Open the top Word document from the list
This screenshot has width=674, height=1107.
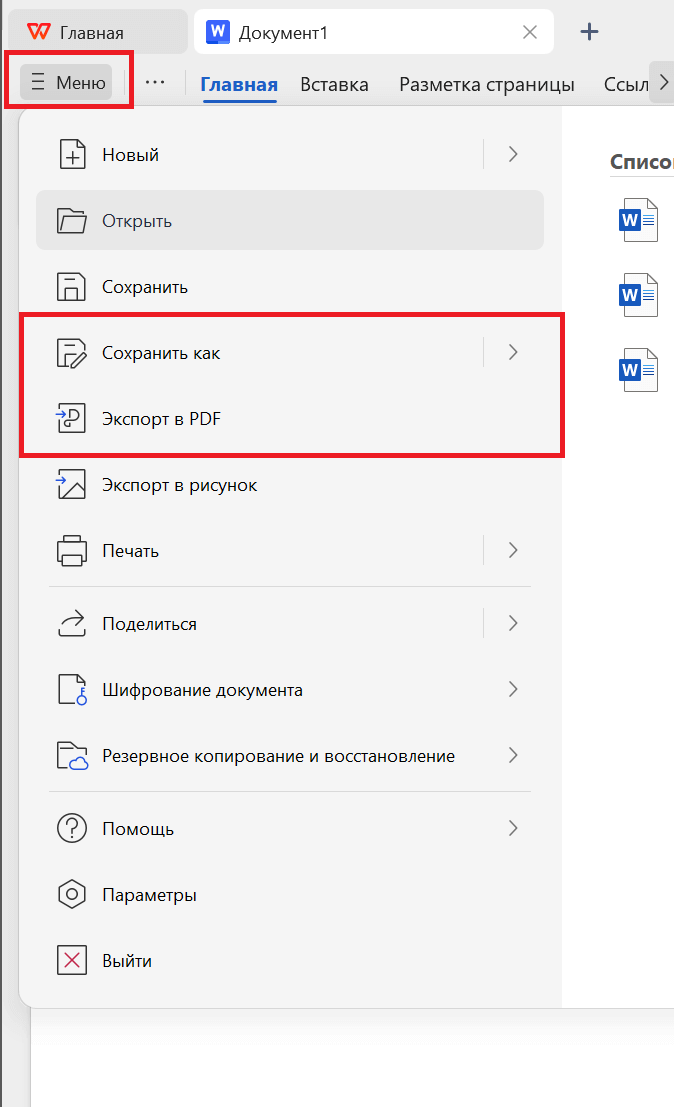click(638, 220)
